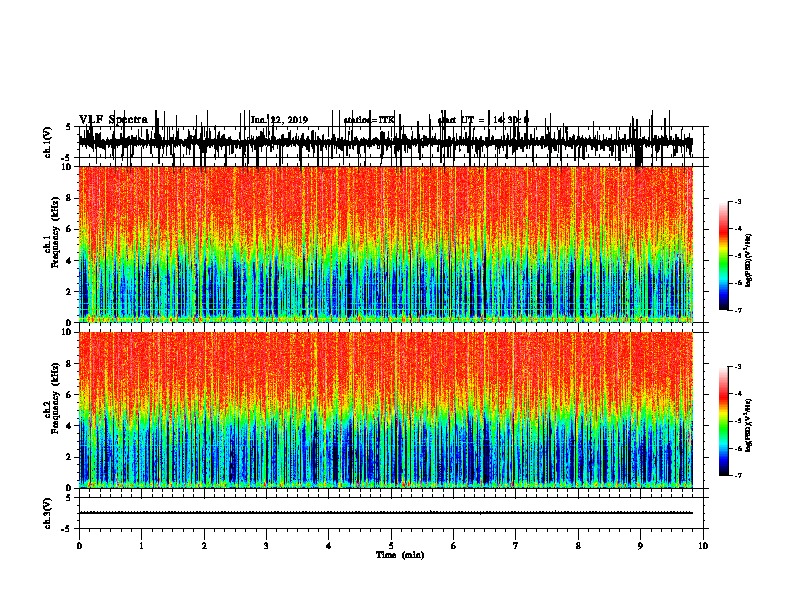Image resolution: width=792 pixels, height=612 pixels.
Task: Click the ch.2 'Frequency (kHz)' axis label
Action: pyautogui.click(x=55, y=398)
